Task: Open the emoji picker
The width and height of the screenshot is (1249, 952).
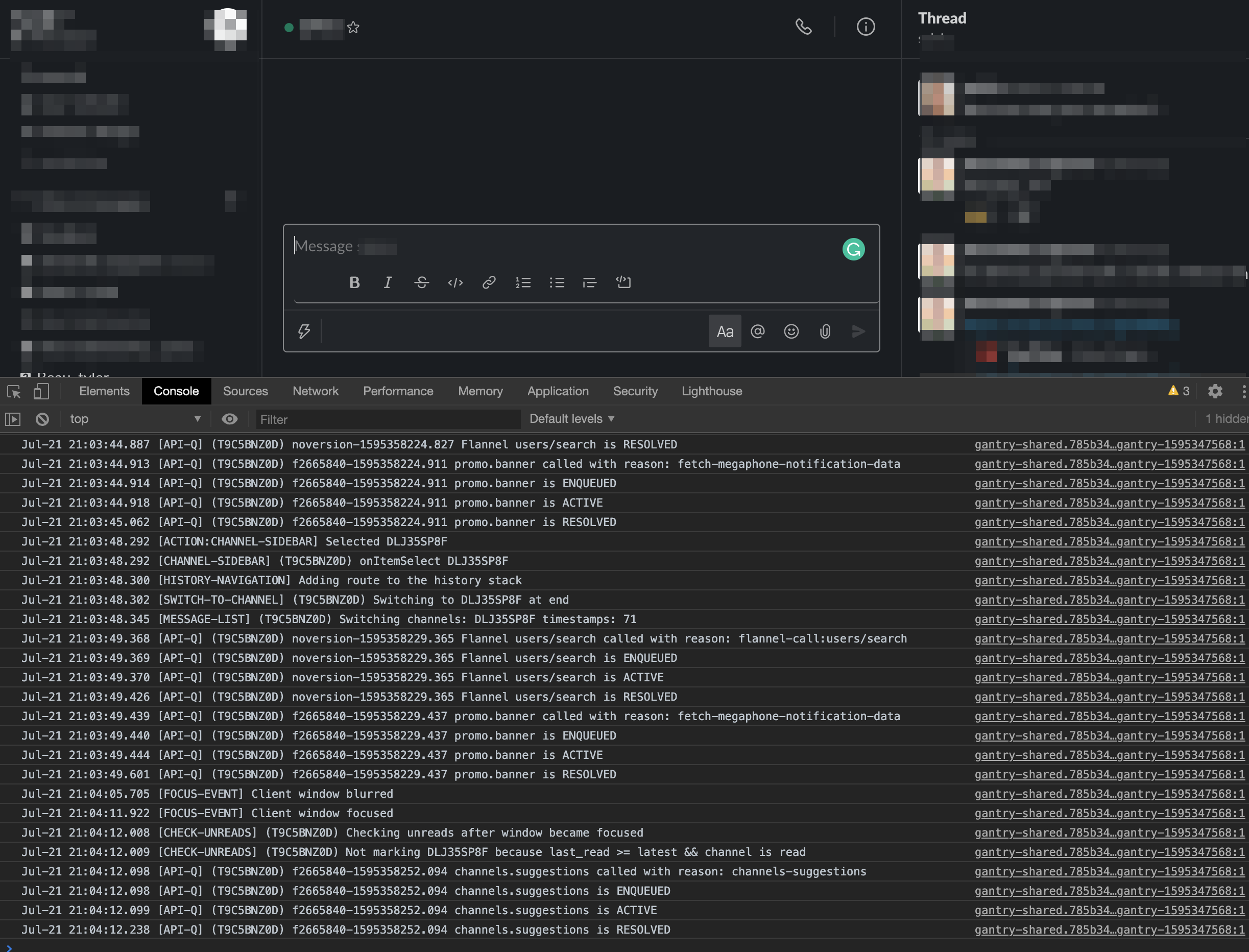Action: (x=791, y=331)
